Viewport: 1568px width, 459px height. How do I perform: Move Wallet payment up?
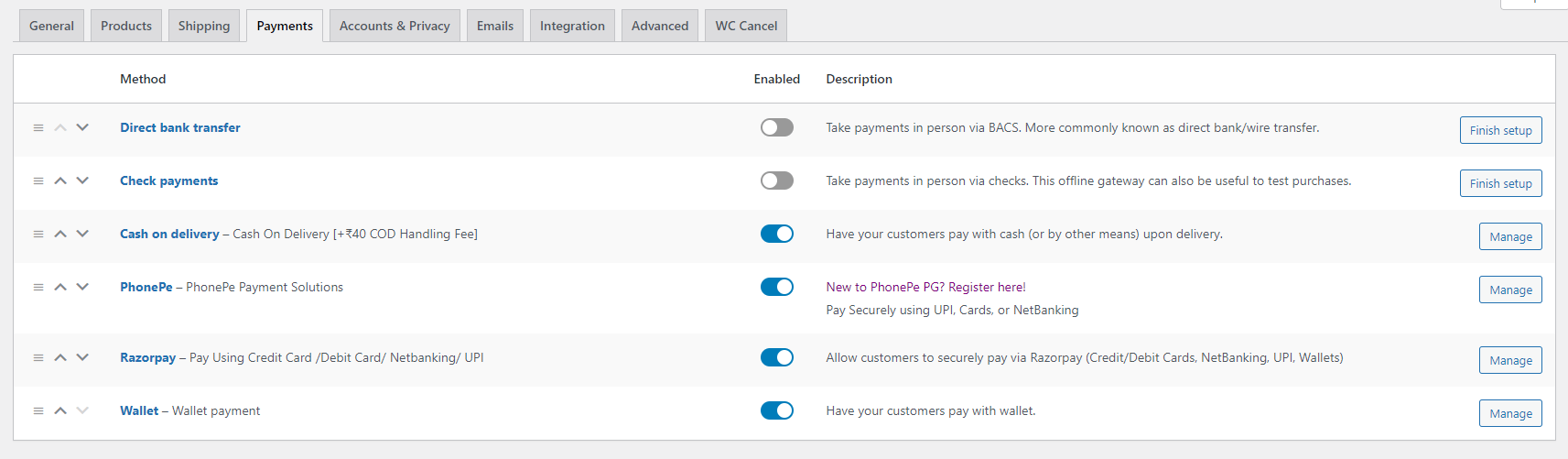click(60, 410)
